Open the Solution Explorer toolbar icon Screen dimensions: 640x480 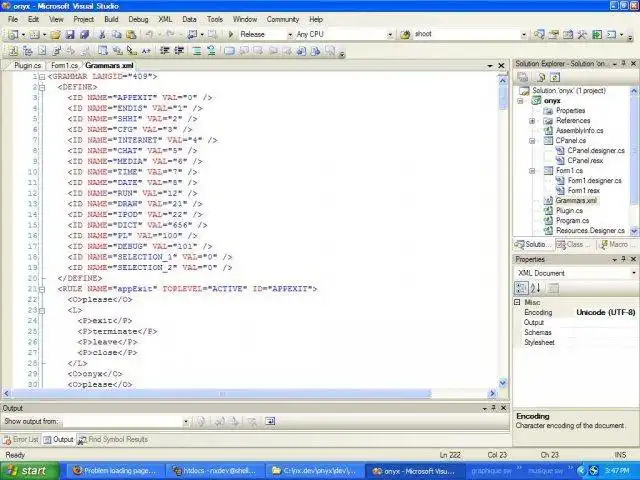(539, 35)
